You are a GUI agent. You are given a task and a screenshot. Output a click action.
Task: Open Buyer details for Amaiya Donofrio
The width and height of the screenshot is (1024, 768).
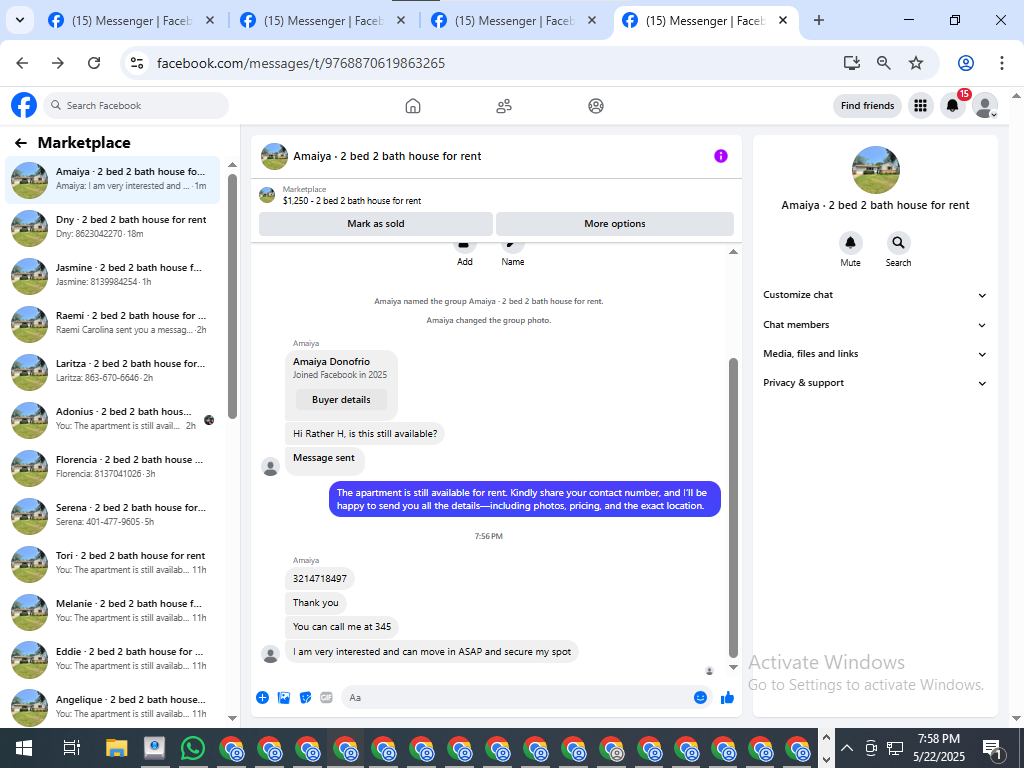click(x=341, y=400)
